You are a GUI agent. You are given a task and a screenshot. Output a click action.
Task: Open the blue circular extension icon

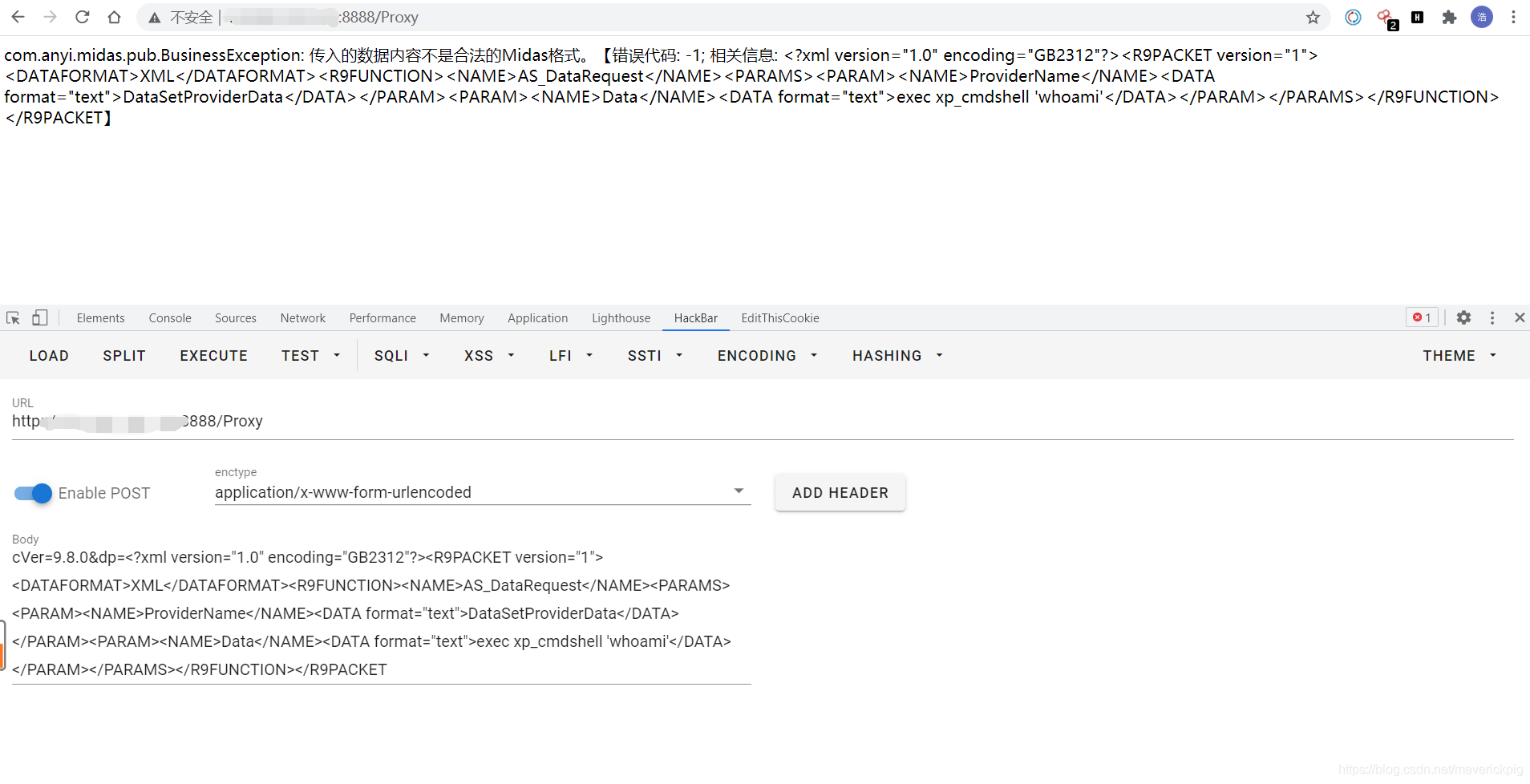click(x=1353, y=17)
